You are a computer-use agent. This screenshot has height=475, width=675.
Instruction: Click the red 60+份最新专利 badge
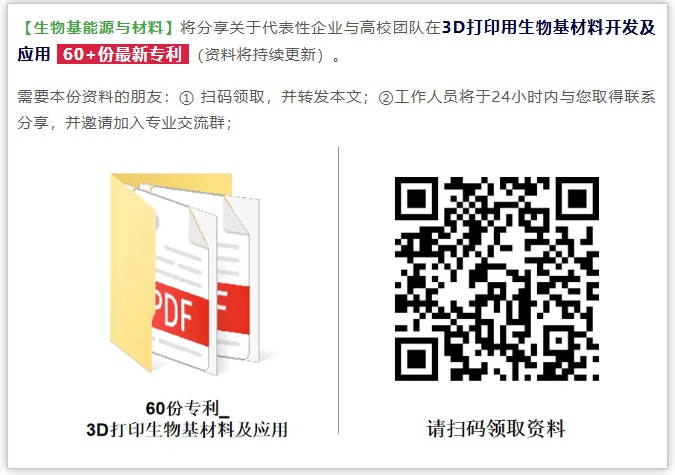click(123, 54)
